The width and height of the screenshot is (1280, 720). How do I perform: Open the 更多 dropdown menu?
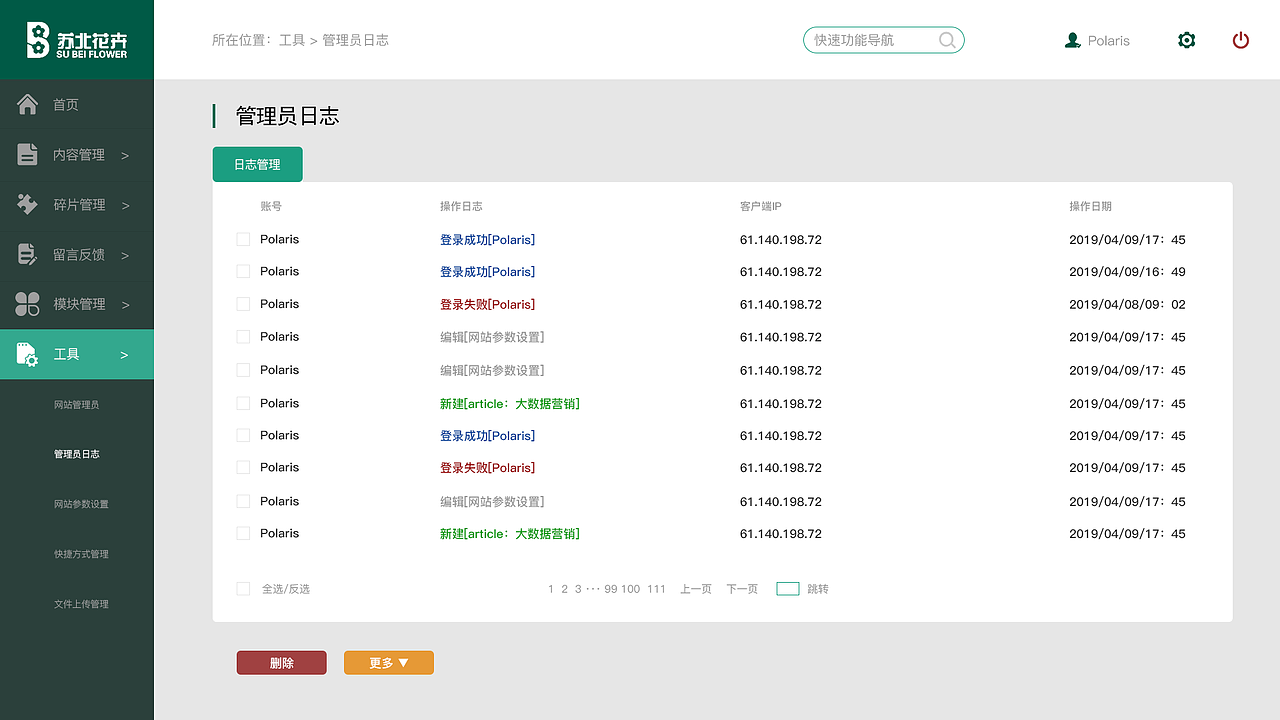[388, 662]
